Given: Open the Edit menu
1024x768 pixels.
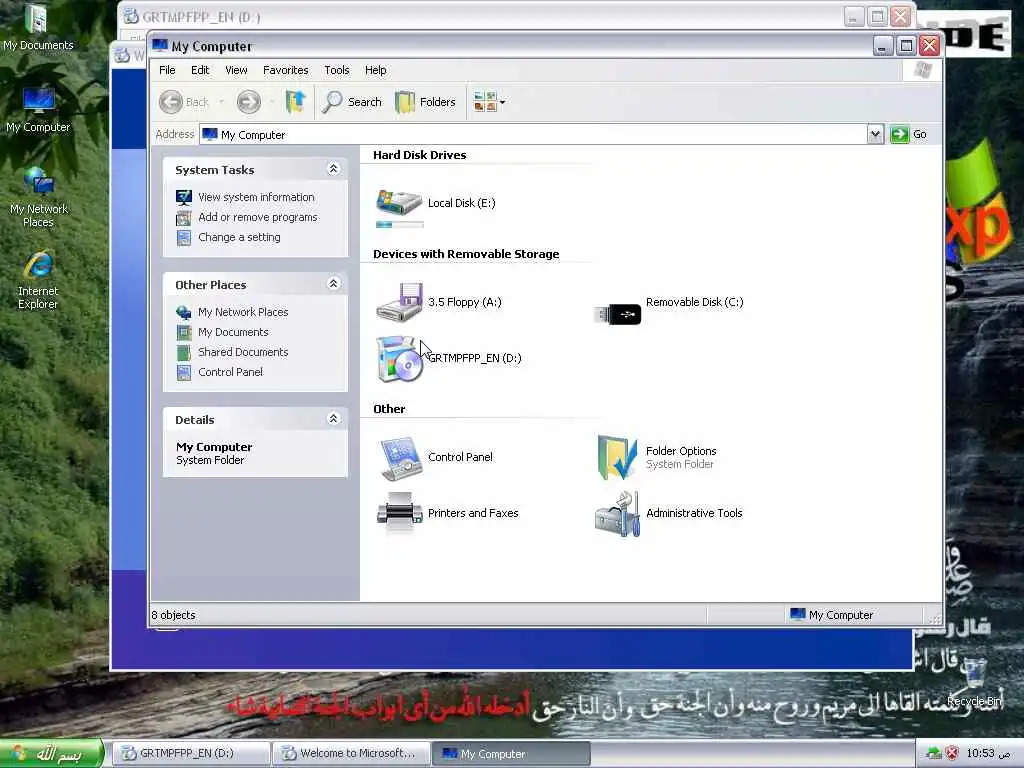Looking at the screenshot, I should (x=200, y=70).
